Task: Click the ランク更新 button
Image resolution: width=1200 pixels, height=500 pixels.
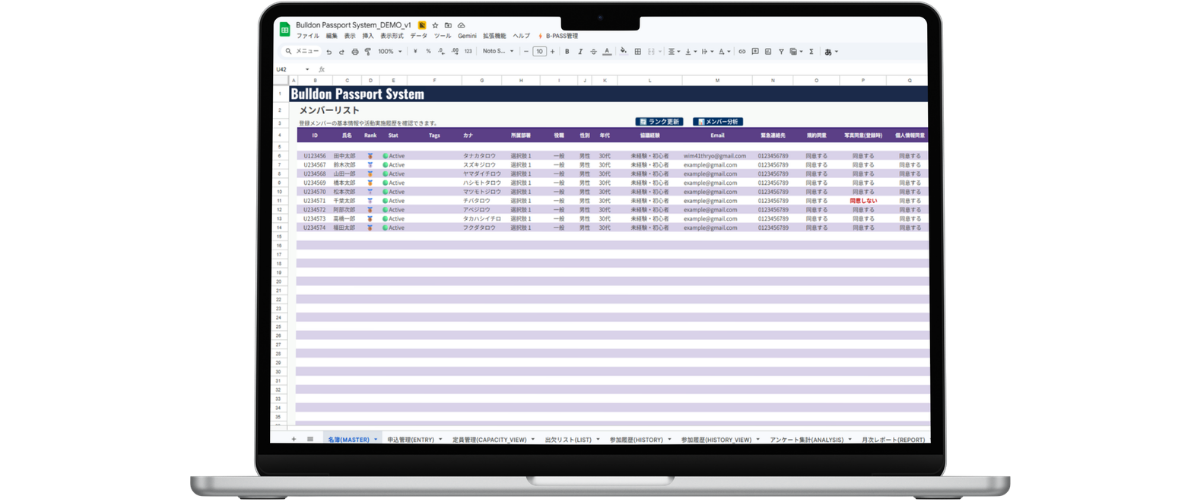Action: tap(660, 121)
